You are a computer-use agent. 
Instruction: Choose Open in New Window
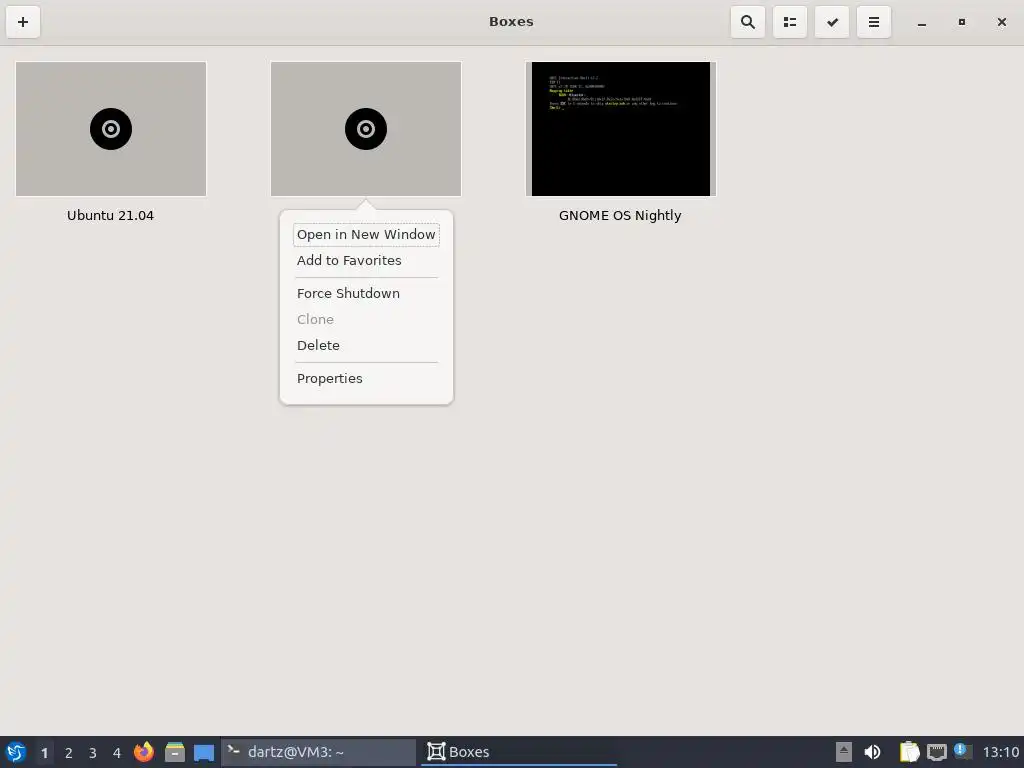(366, 234)
